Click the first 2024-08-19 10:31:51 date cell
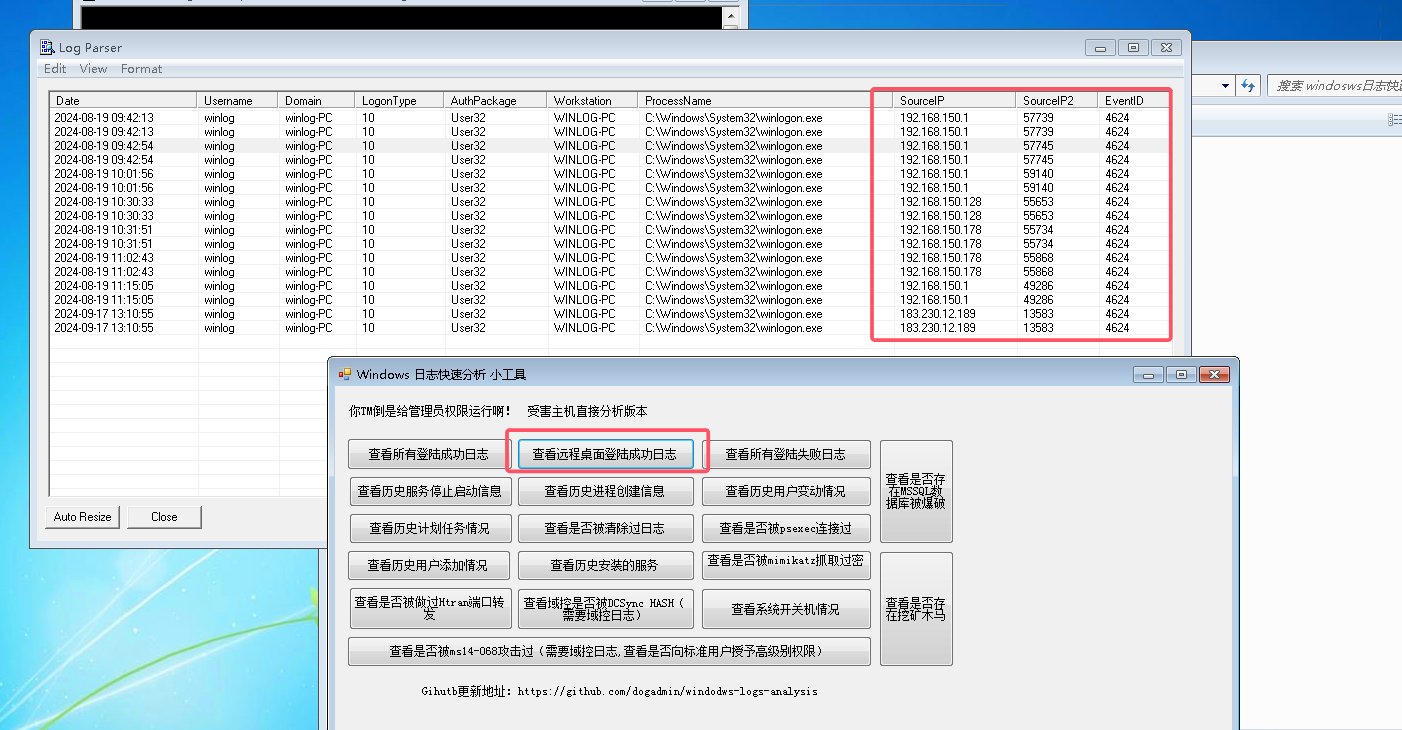 (x=104, y=230)
